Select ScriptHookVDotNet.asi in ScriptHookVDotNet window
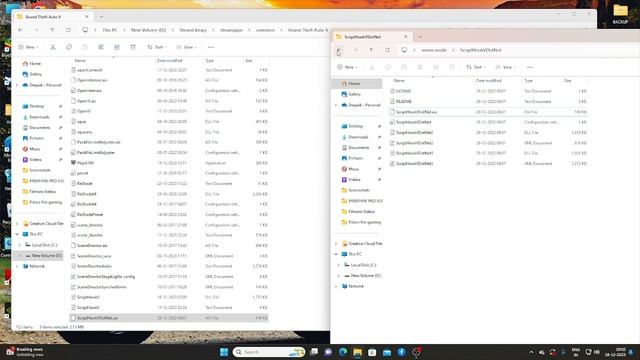This screenshot has height=360, width=640. [488, 112]
